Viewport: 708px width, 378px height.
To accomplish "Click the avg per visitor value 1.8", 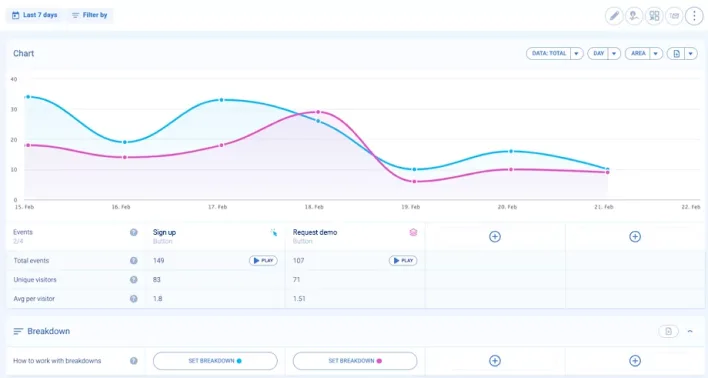I will (x=157, y=299).
